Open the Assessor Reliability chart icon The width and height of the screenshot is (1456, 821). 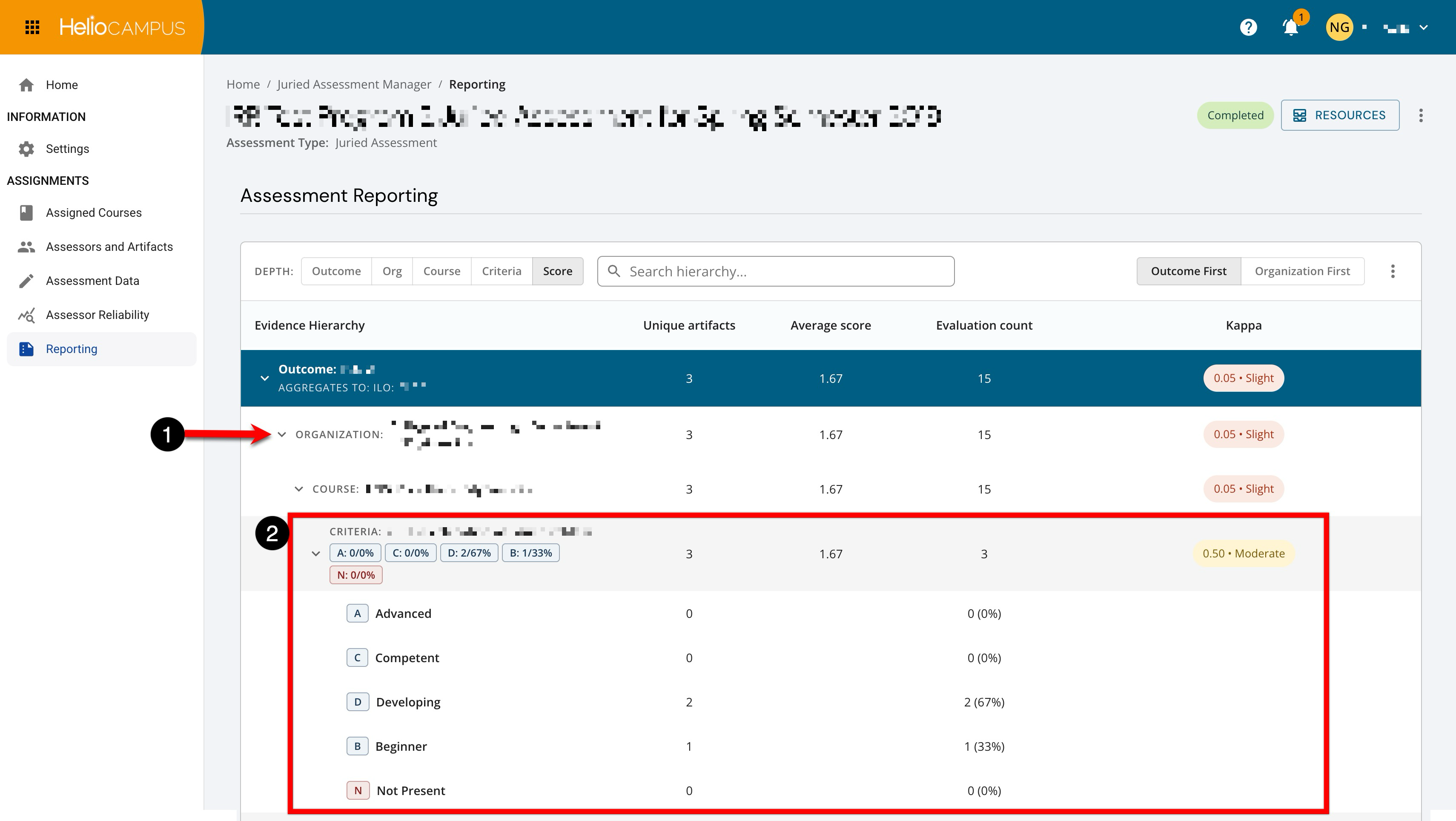(x=26, y=315)
